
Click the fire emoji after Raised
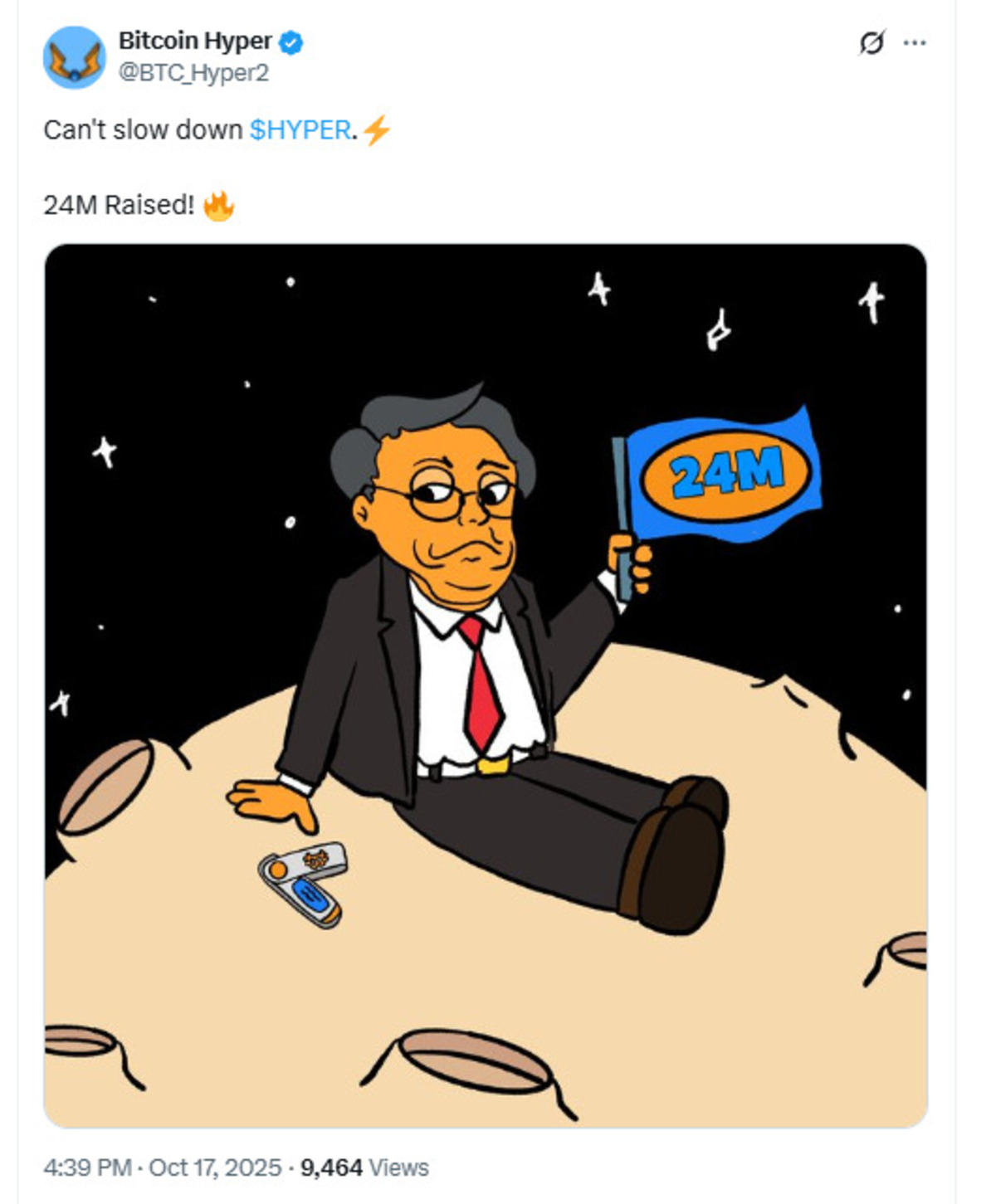click(x=219, y=206)
